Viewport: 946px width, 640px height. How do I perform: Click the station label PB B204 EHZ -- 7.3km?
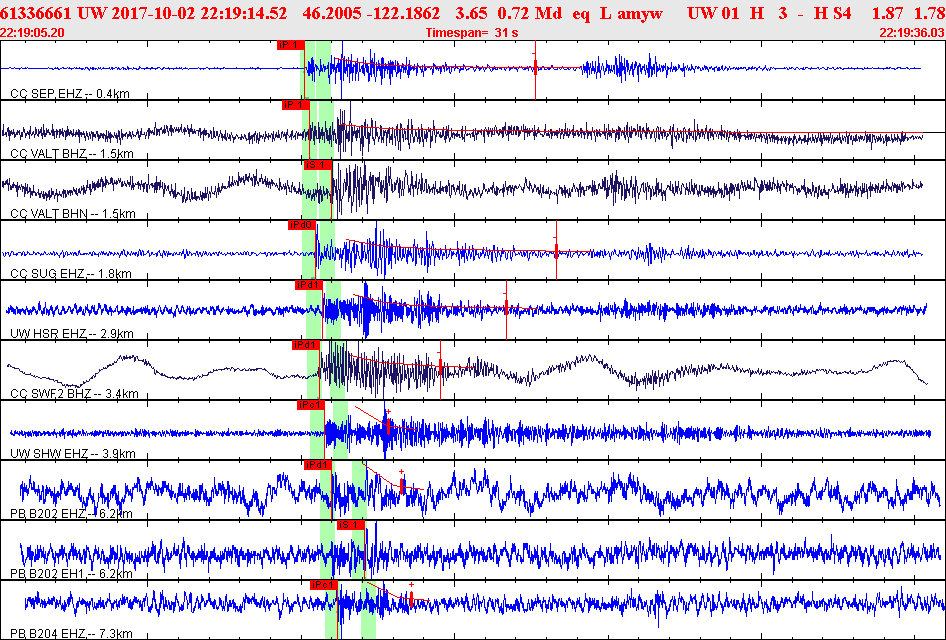(72, 633)
